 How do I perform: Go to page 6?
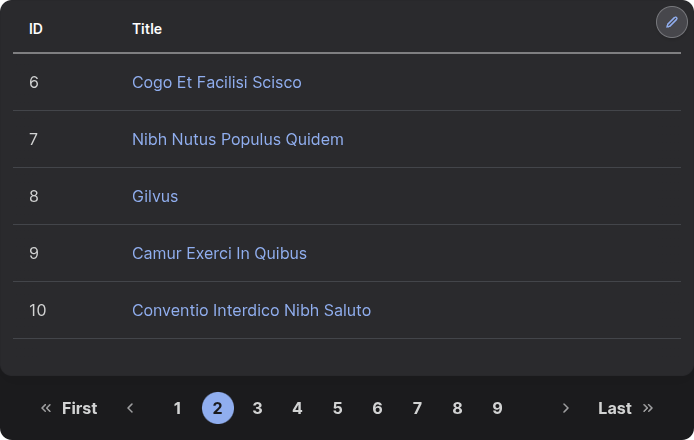coord(378,408)
